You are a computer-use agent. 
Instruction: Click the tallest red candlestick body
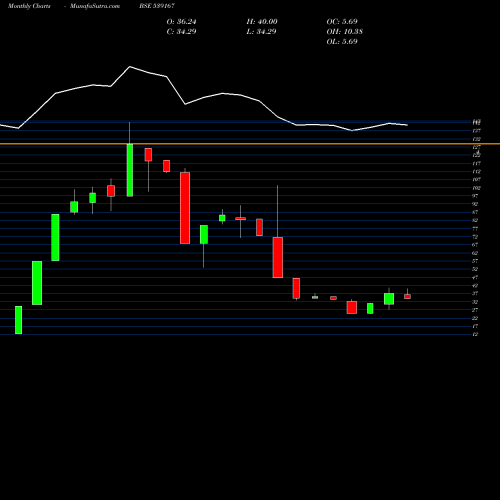click(x=185, y=208)
